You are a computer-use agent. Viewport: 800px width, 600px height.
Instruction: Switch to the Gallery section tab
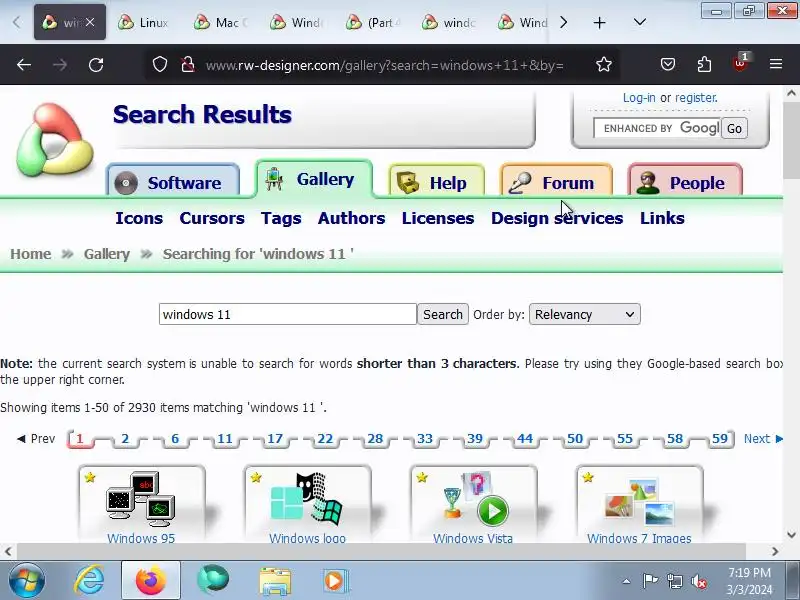314,179
